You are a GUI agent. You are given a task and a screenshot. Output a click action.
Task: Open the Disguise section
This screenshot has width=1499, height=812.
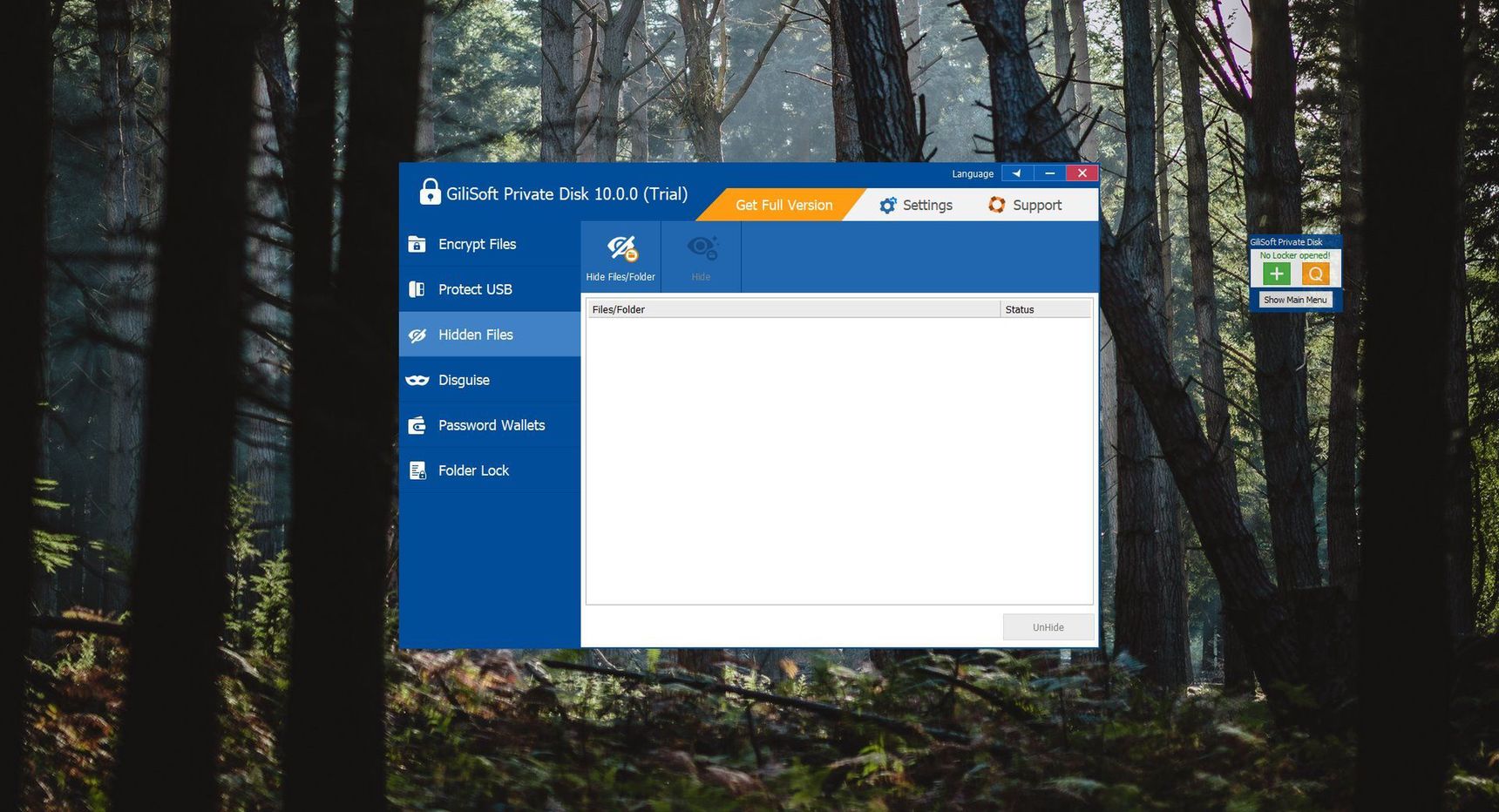(x=490, y=380)
